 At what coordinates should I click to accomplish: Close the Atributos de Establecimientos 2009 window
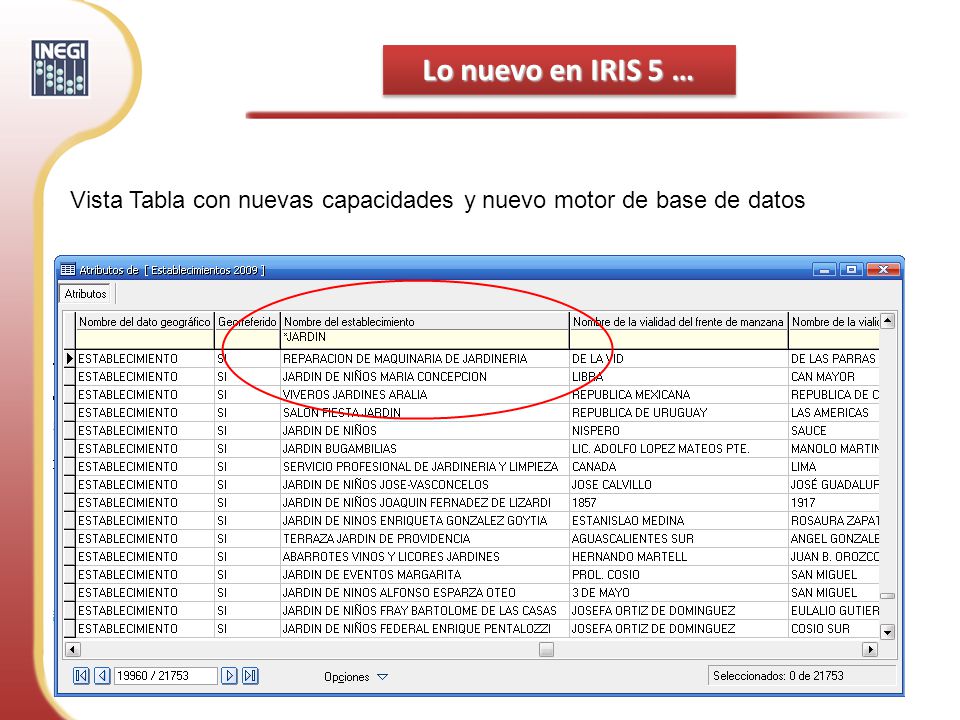882,269
